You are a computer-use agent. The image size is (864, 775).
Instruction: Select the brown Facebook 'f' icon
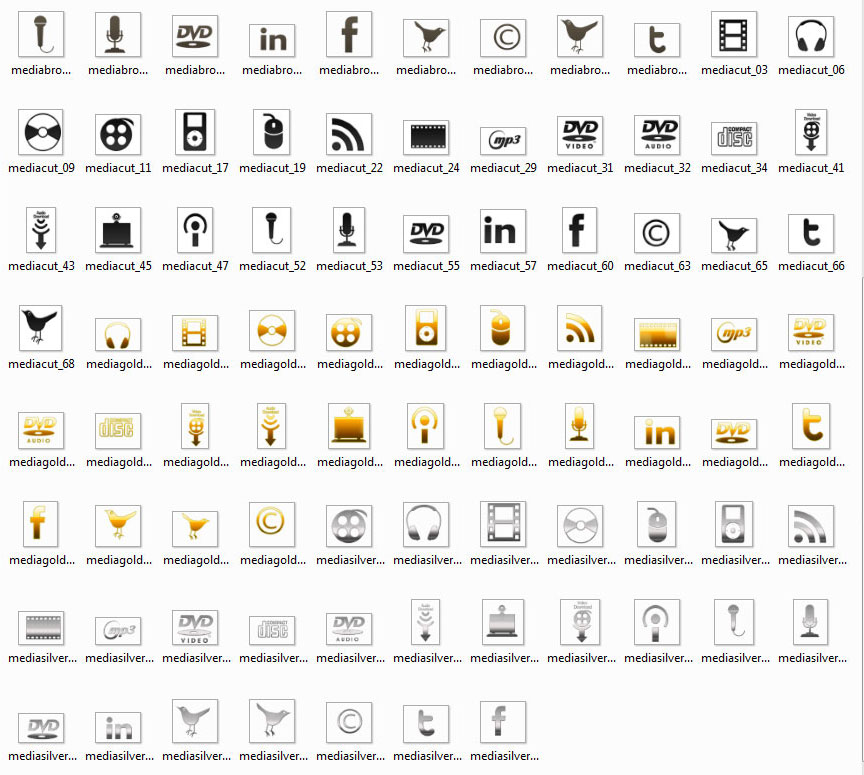point(349,34)
